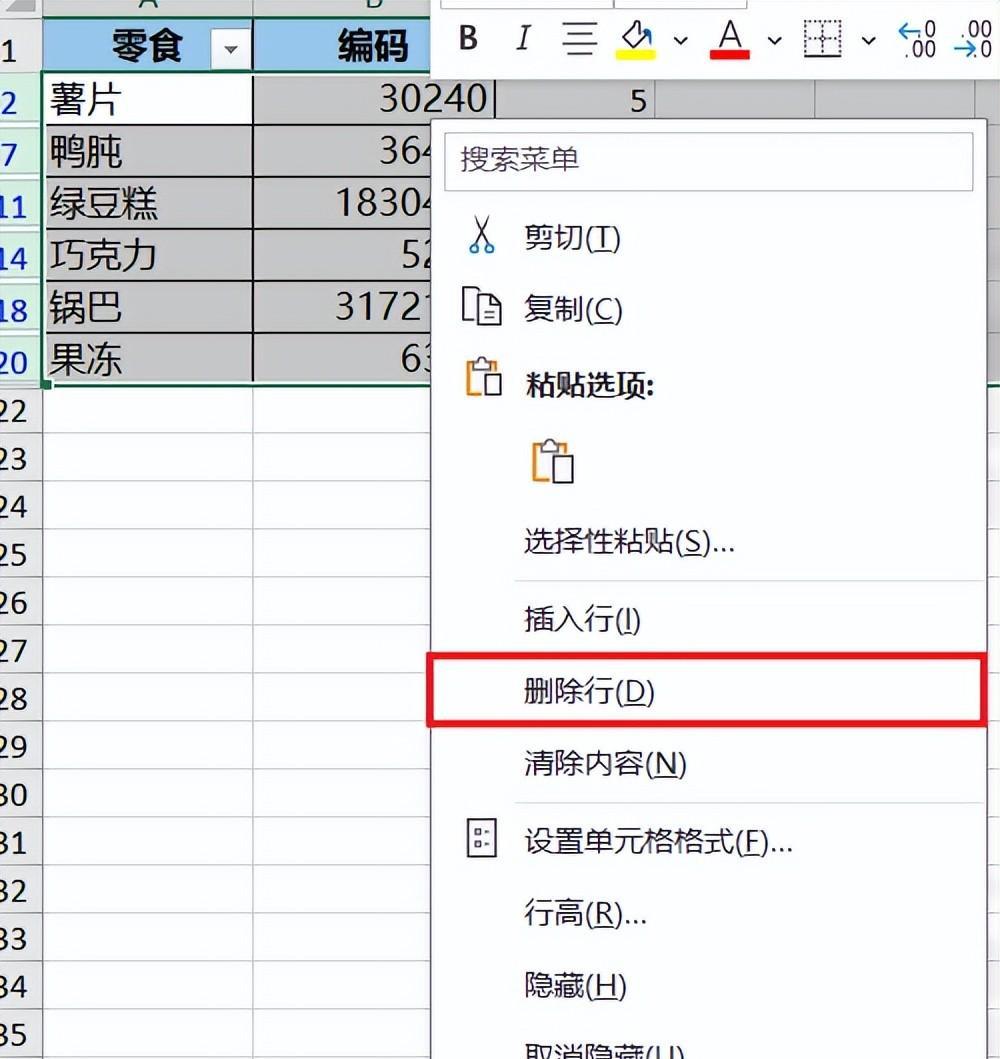The width and height of the screenshot is (1000, 1059).
Task: Click the paste option clipboard button
Action: tap(553, 461)
